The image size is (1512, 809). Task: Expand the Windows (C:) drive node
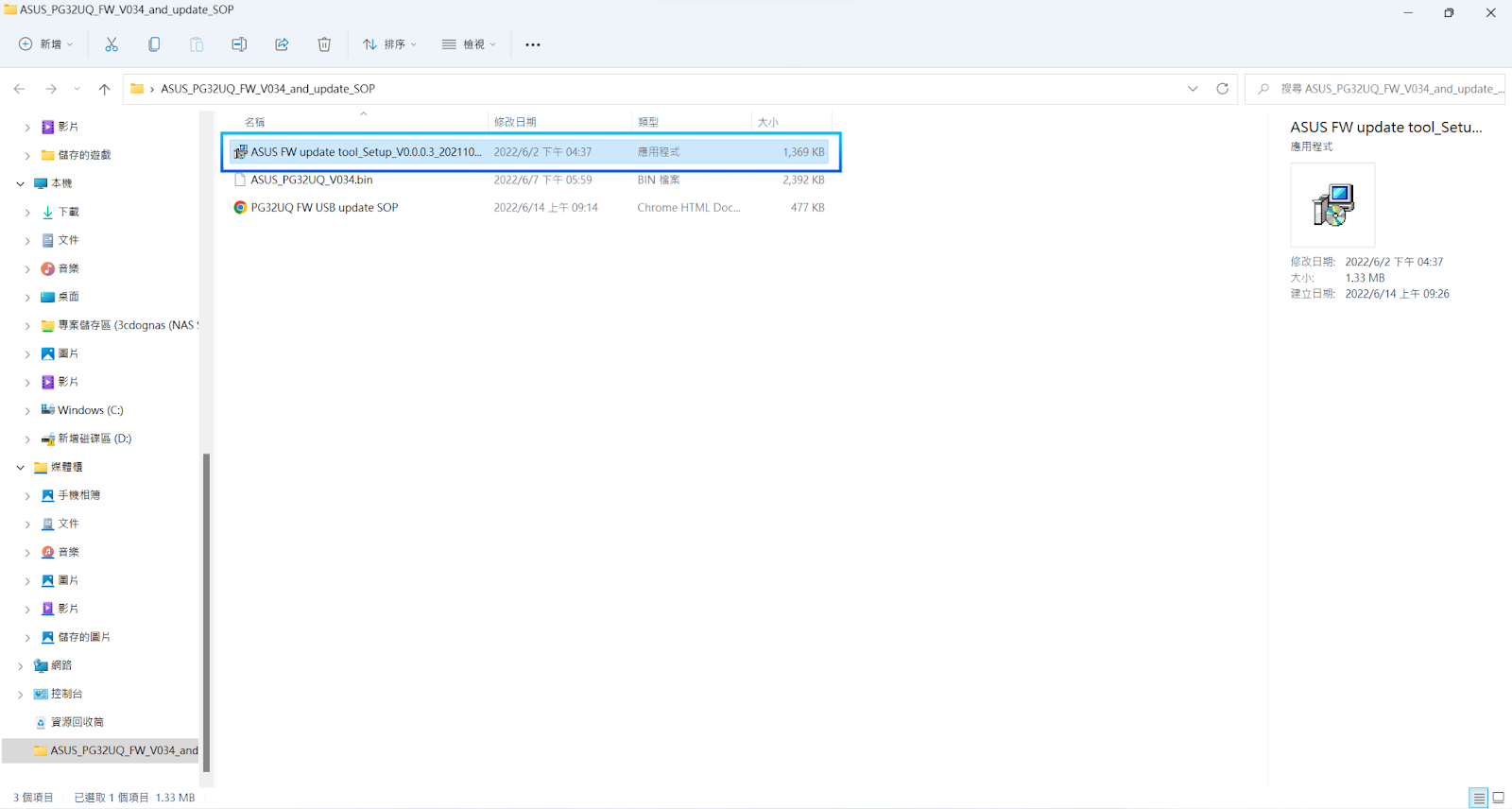click(27, 411)
